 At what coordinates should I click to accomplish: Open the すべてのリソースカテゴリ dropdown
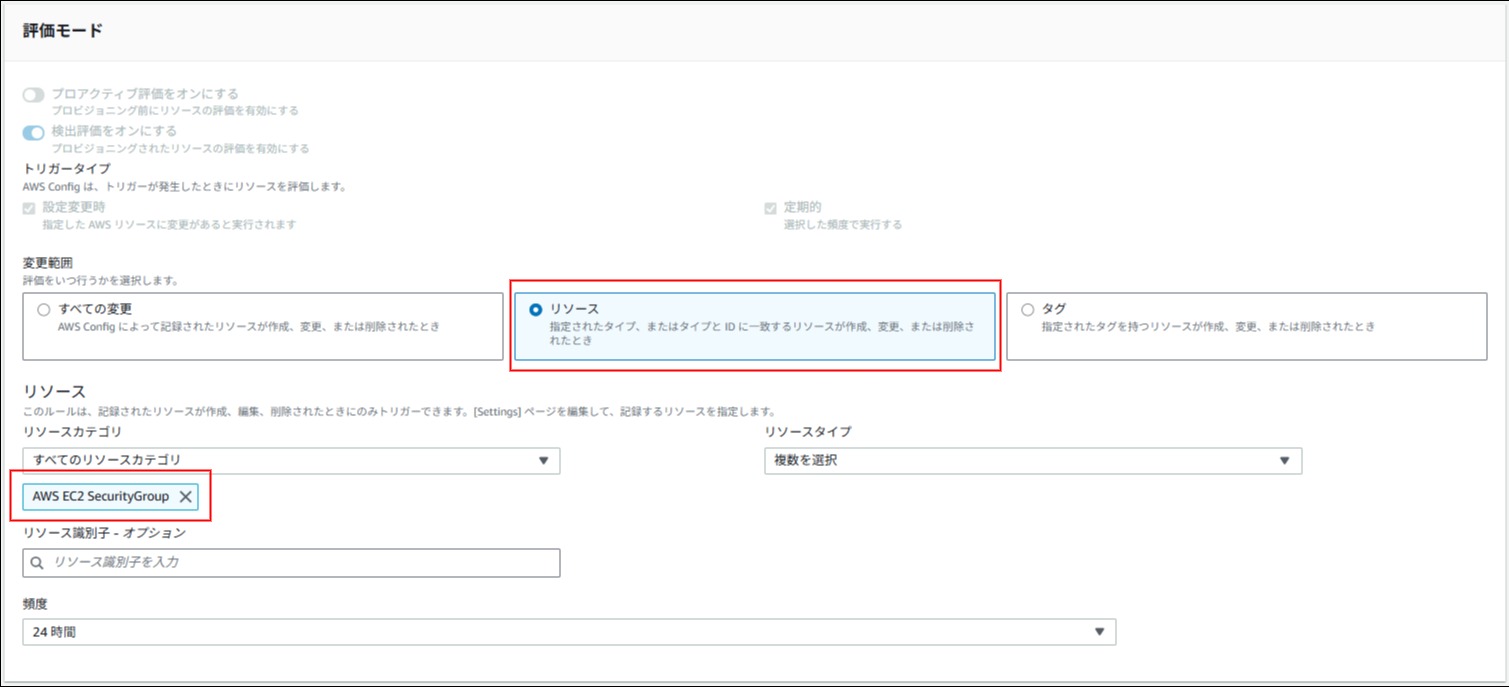[x=290, y=461]
